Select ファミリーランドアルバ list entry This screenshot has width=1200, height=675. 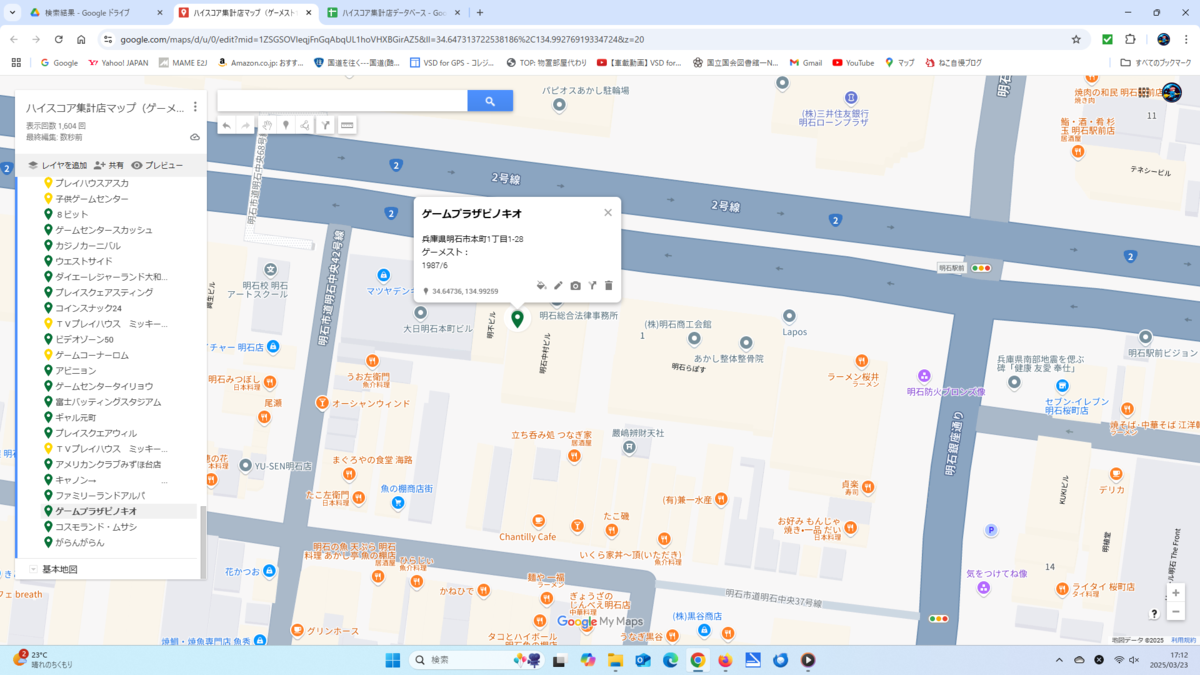tap(100, 495)
